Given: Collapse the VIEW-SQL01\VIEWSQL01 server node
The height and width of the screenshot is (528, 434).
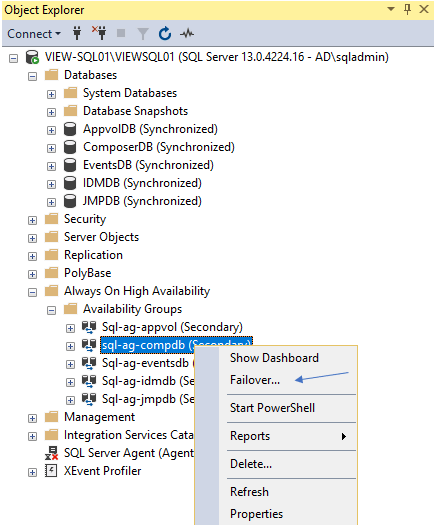Looking at the screenshot, I should 13,59.
